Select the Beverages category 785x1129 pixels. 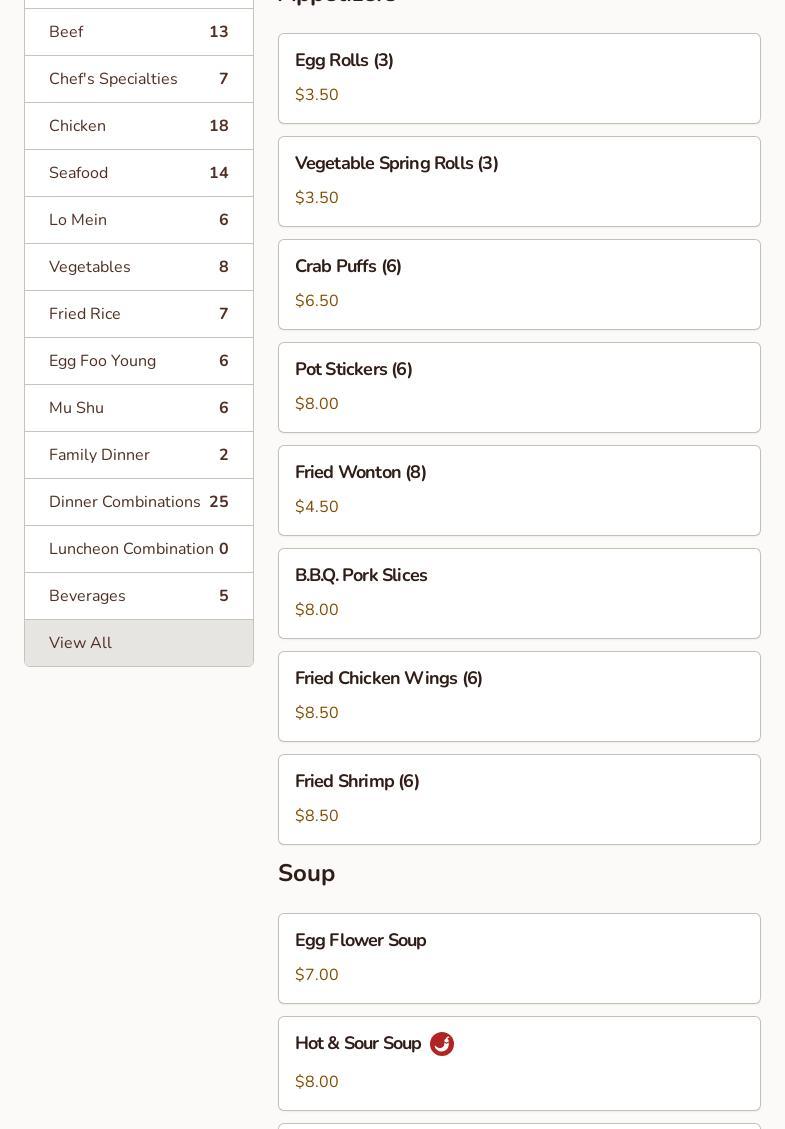coord(138,596)
